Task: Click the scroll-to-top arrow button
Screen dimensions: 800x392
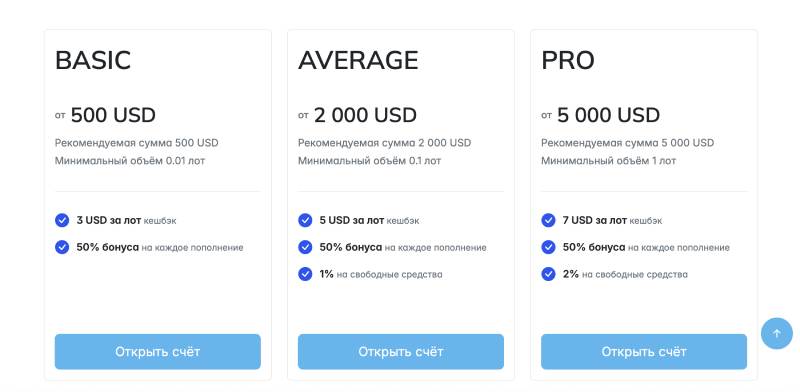Action: pyautogui.click(x=777, y=333)
